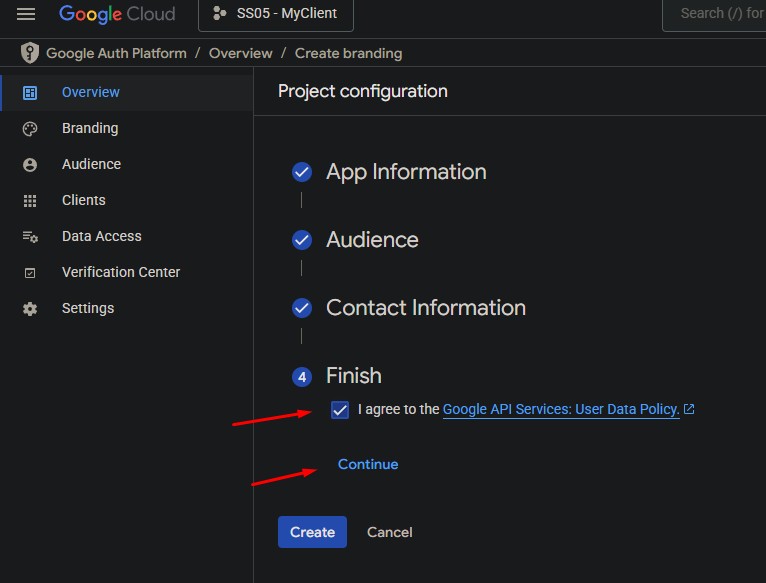Click the Data Access icon

[x=30, y=237]
